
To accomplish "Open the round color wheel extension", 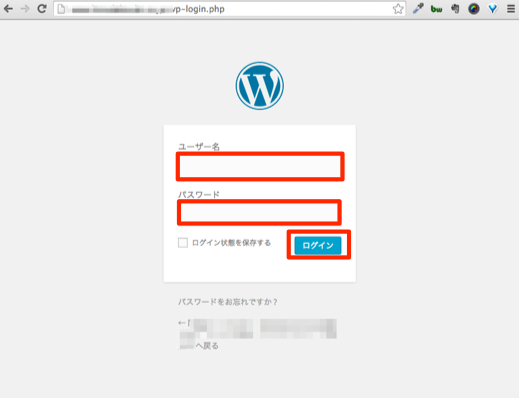I will pyautogui.click(x=474, y=9).
